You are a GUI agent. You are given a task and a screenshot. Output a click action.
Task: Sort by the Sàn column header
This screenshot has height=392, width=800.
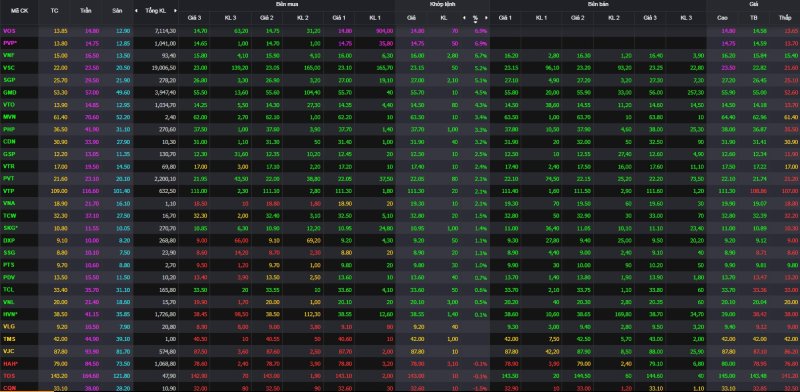pyautogui.click(x=116, y=11)
